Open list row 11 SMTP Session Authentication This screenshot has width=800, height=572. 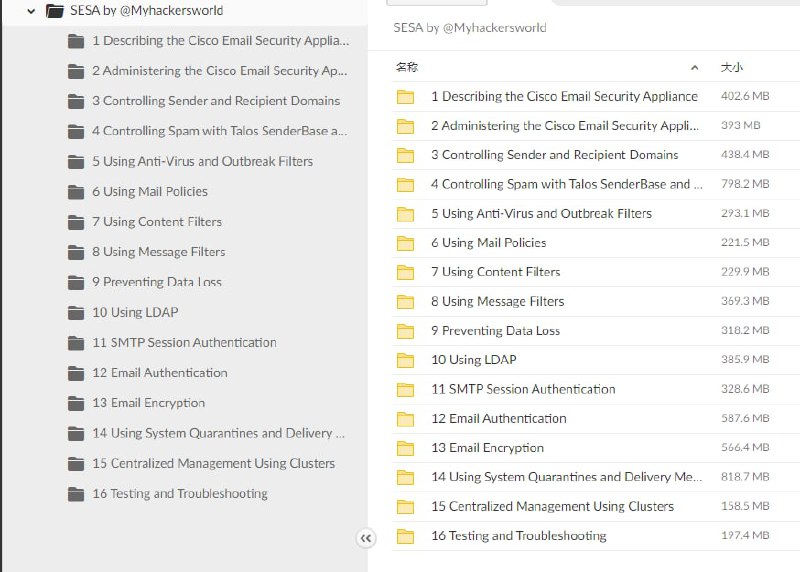596,389
